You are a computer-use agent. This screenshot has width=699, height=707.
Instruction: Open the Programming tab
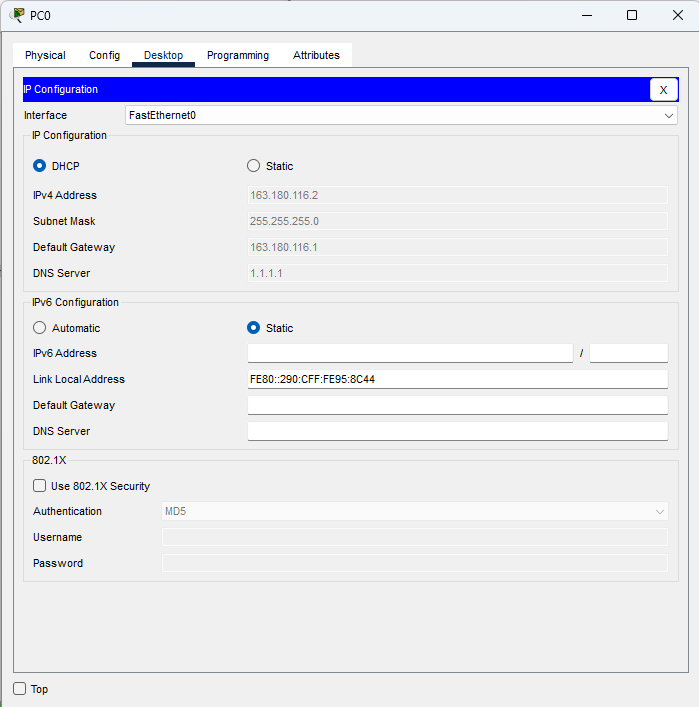[238, 55]
